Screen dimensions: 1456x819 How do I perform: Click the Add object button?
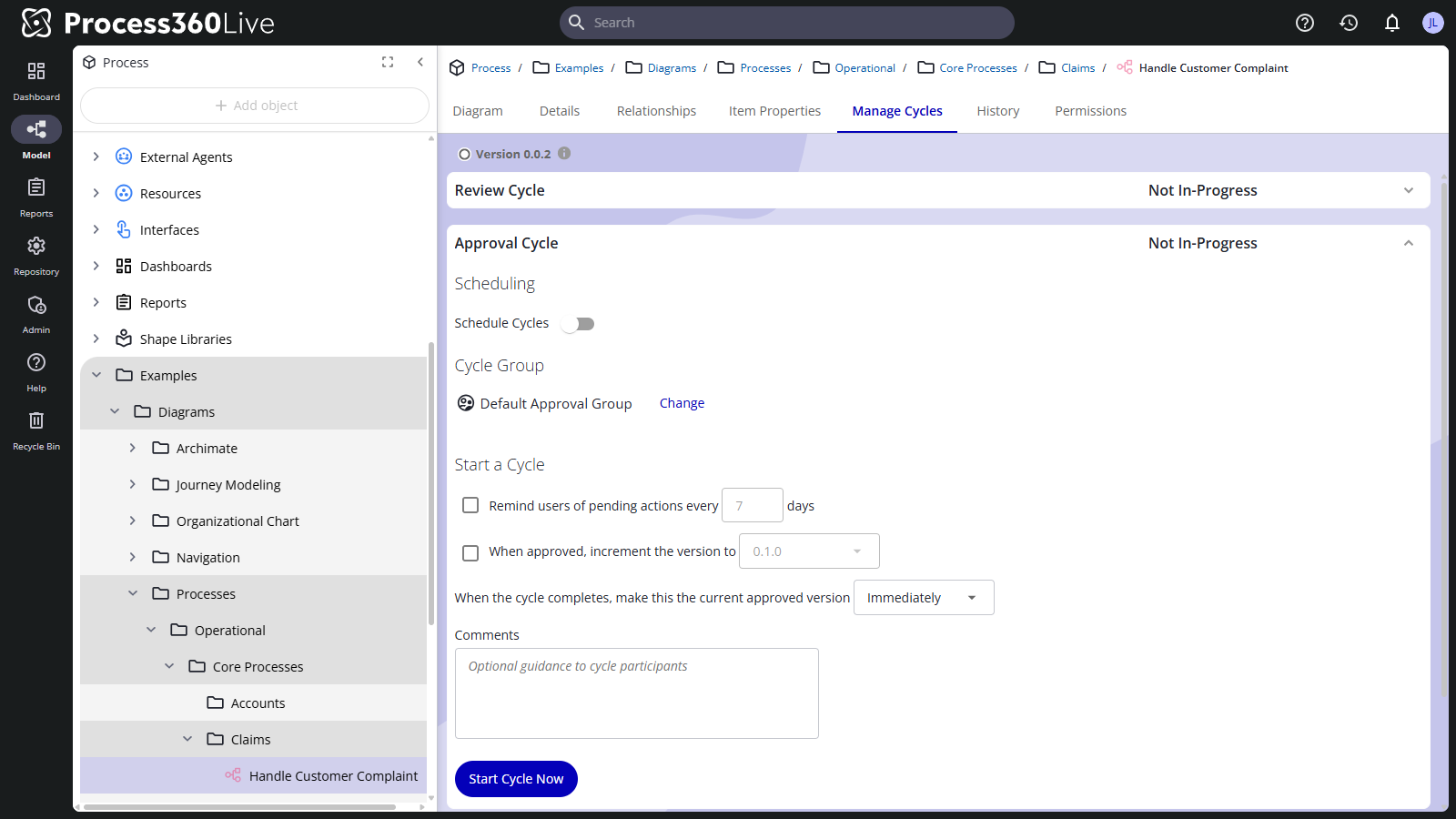tap(255, 106)
